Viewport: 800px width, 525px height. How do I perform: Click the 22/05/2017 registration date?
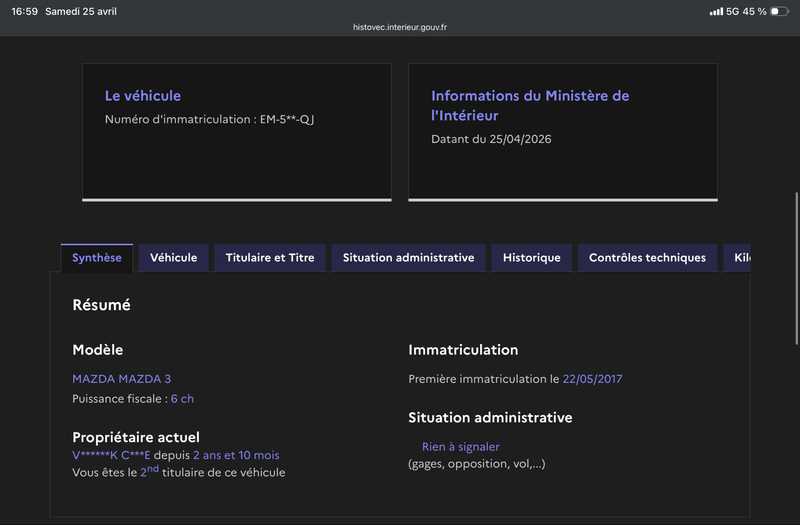592,379
